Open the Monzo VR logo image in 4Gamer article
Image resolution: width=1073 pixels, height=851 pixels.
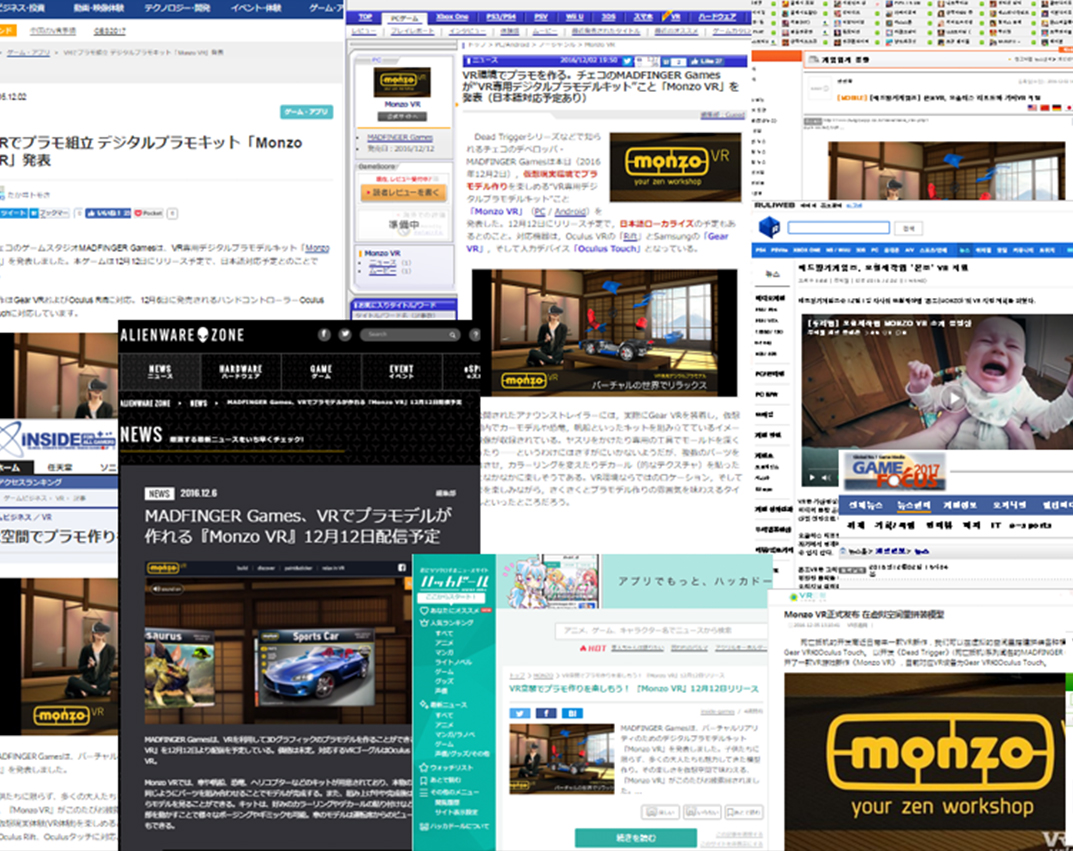[x=675, y=167]
